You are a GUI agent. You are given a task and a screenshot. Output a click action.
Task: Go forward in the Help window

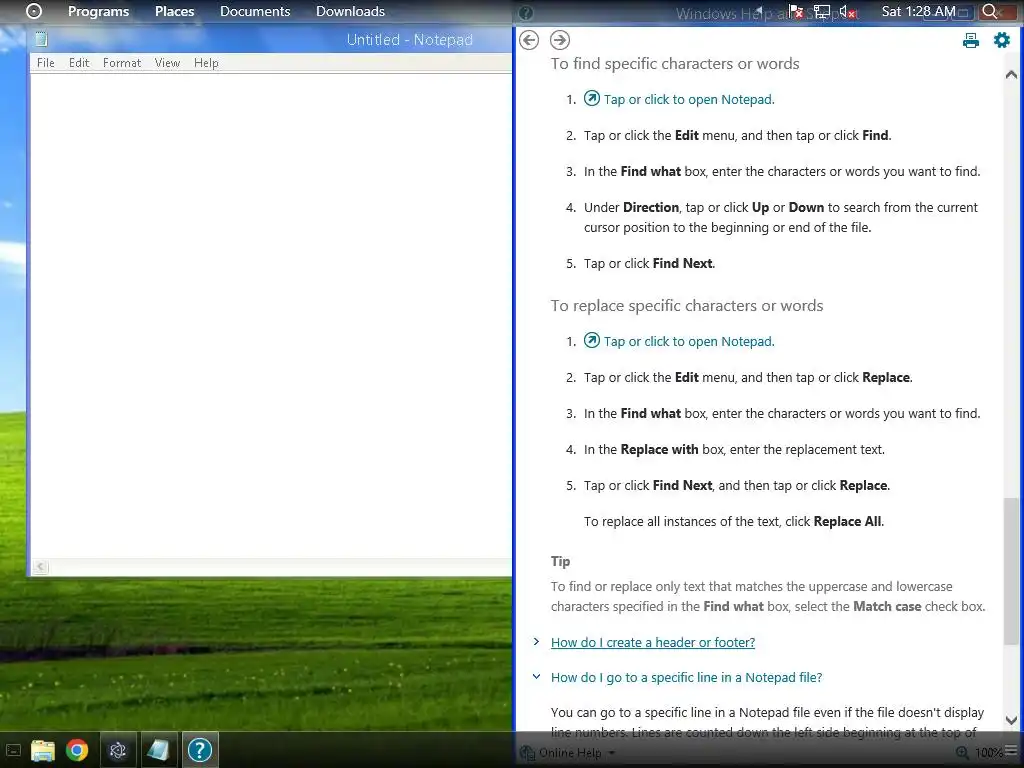tap(560, 40)
